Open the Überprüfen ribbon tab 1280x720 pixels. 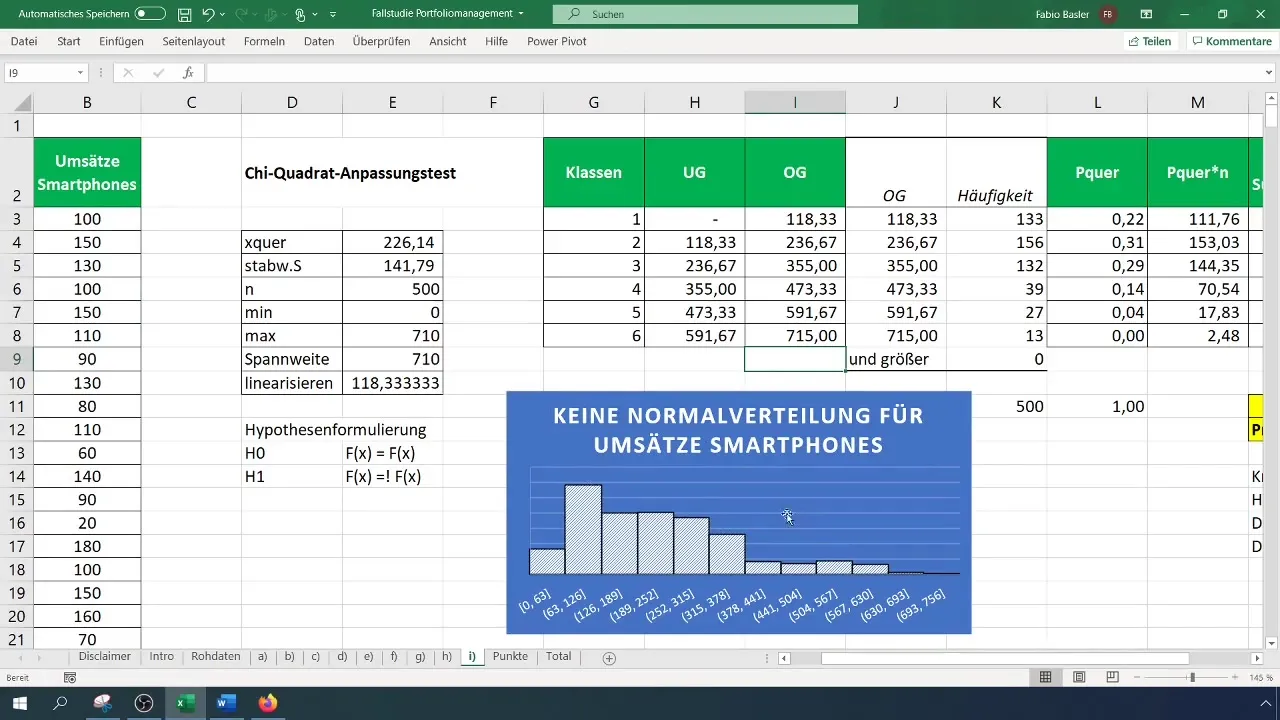click(x=383, y=41)
